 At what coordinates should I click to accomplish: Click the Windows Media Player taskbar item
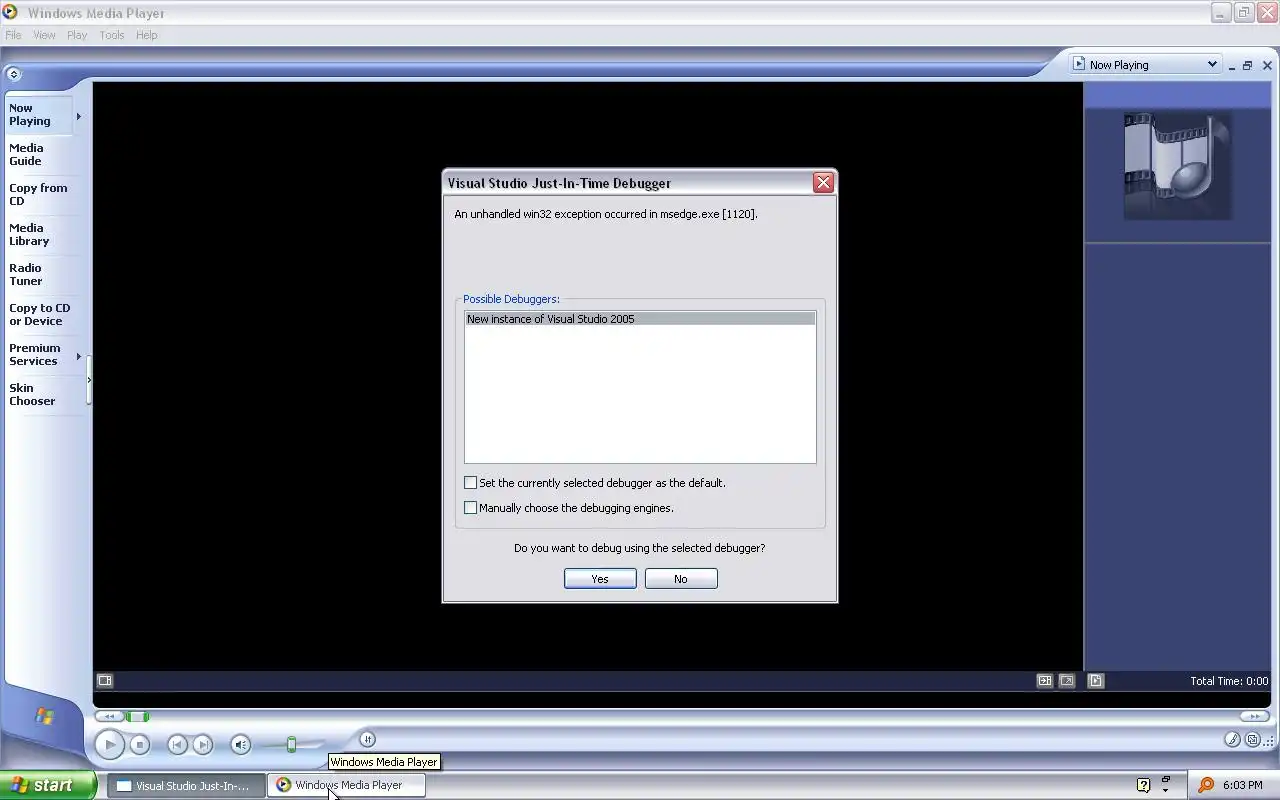pyautogui.click(x=347, y=786)
